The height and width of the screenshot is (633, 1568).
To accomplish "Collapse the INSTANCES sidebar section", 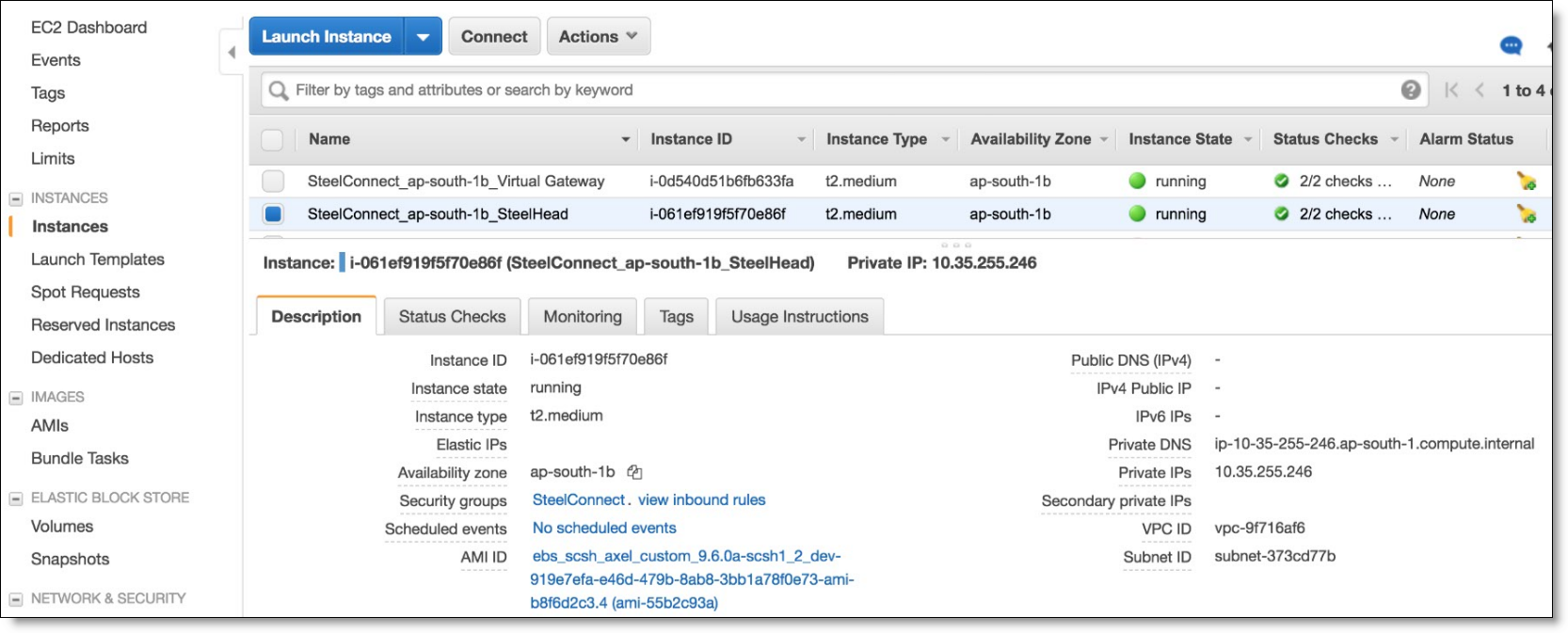I will click(15, 198).
